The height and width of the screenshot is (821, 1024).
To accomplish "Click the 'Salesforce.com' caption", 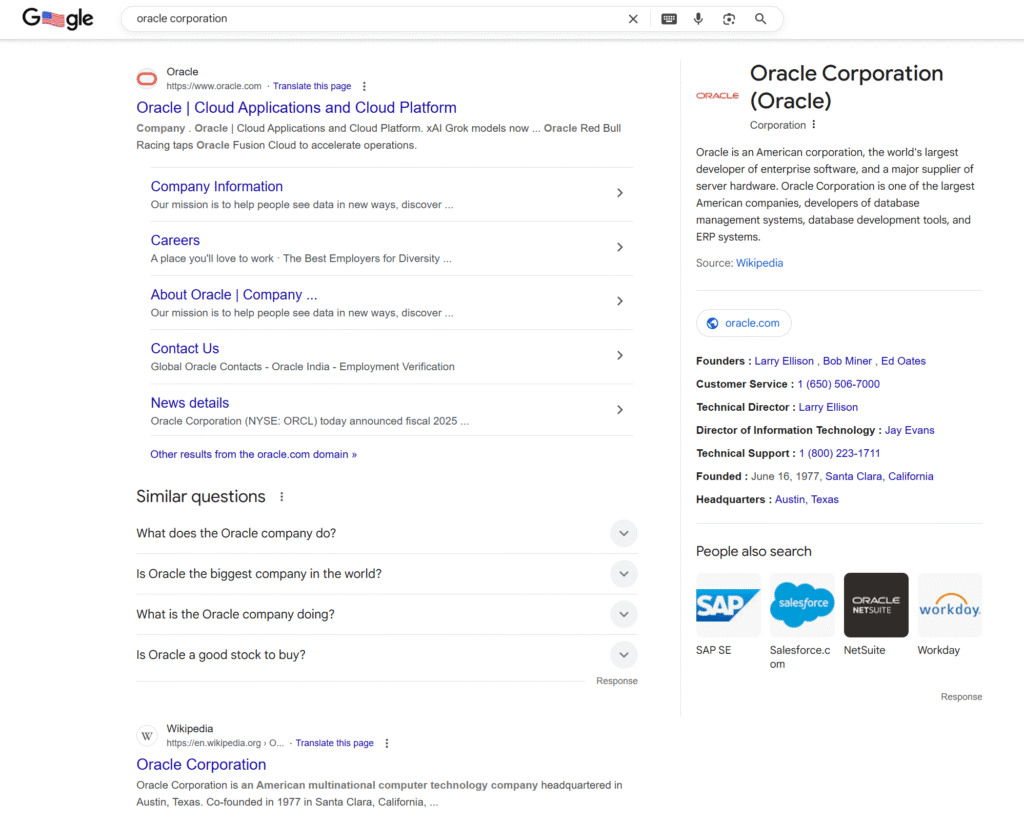I will 800,657.
